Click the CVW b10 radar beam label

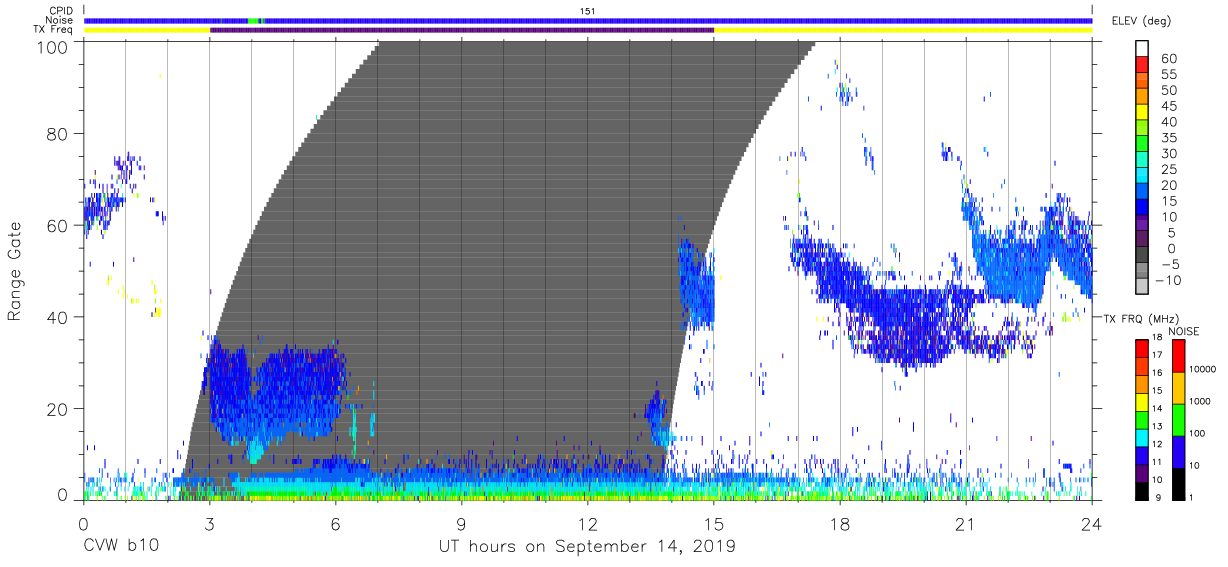pyautogui.click(x=121, y=546)
